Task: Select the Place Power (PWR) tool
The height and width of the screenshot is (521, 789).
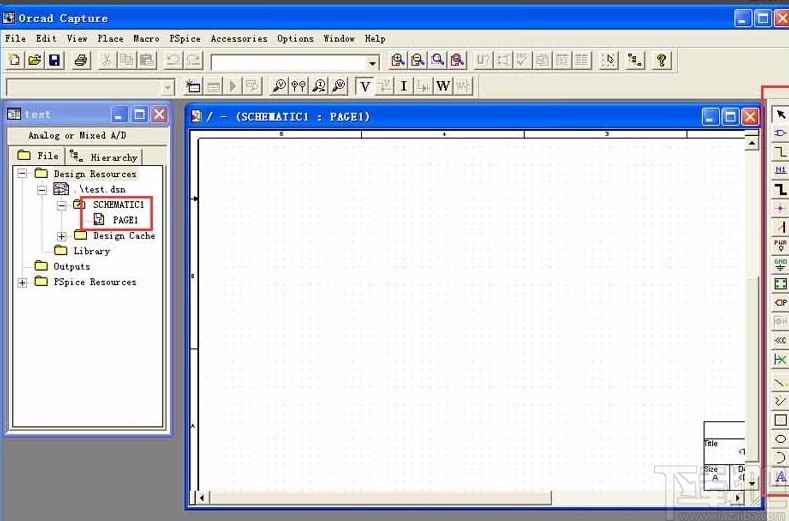Action: [x=780, y=246]
